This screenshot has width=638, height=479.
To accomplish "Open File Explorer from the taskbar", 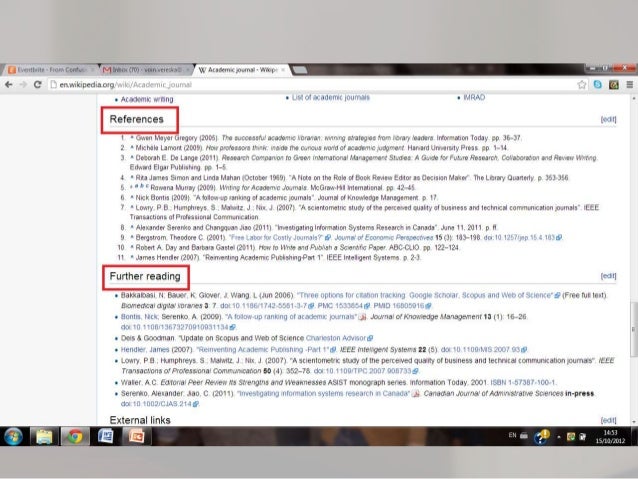I will click(44, 437).
